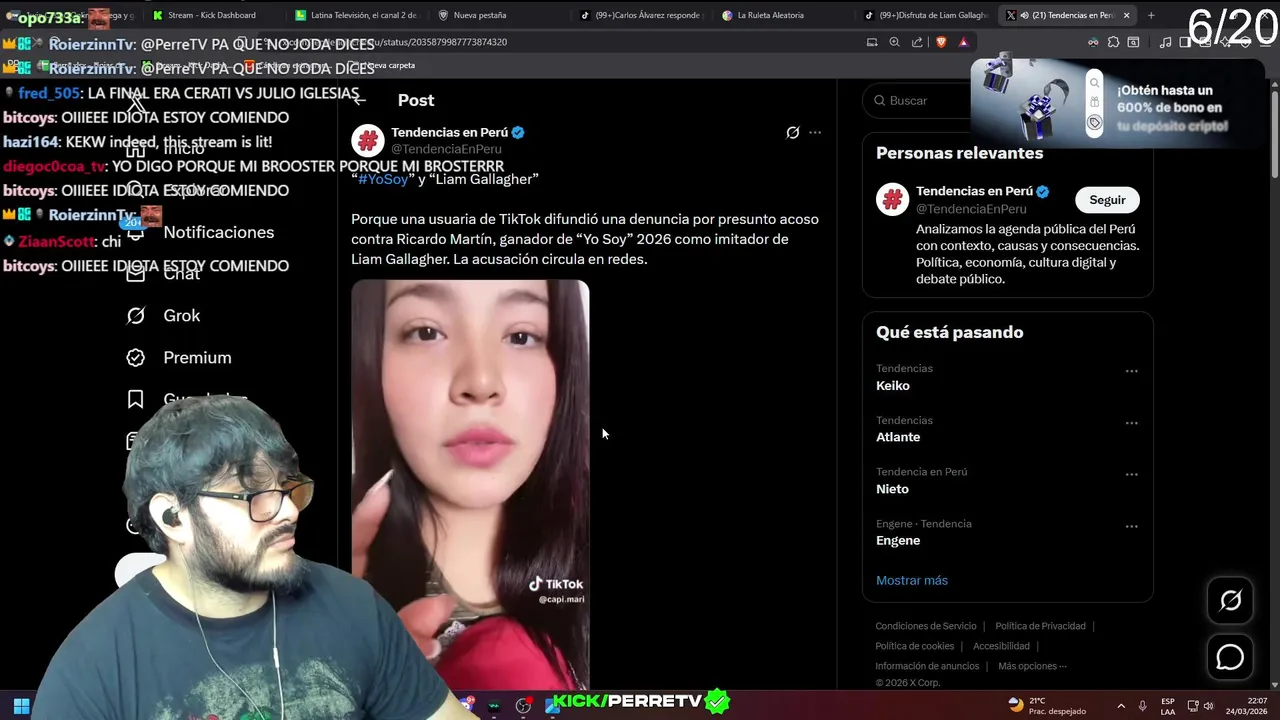This screenshot has height=720, width=1280.
Task: Click the microphone tray icon
Action: tap(1142, 706)
